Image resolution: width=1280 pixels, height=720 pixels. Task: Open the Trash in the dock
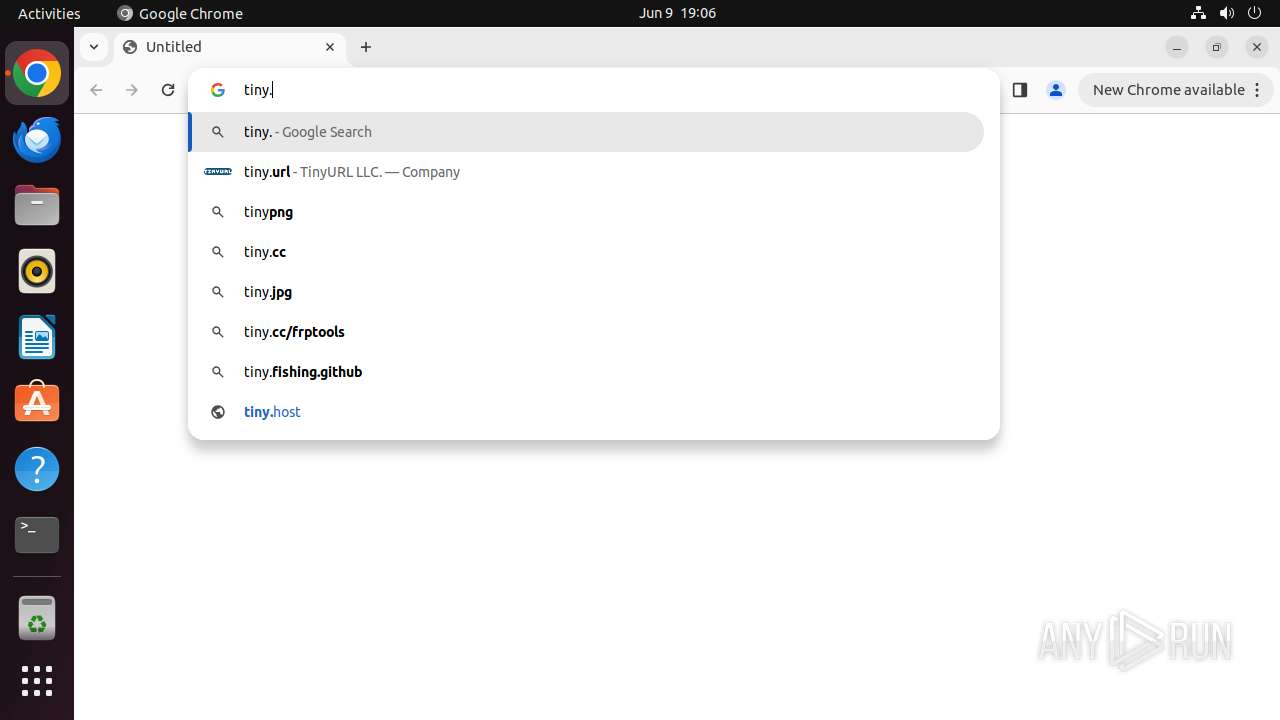(37, 618)
